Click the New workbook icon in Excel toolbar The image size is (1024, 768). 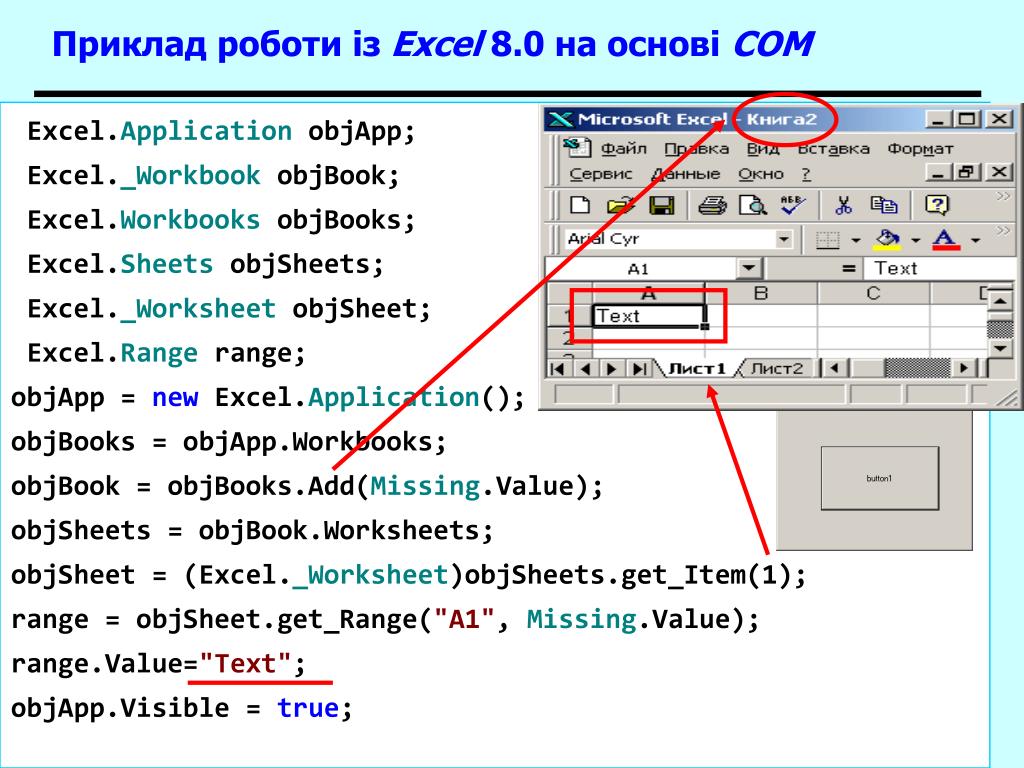click(x=580, y=205)
